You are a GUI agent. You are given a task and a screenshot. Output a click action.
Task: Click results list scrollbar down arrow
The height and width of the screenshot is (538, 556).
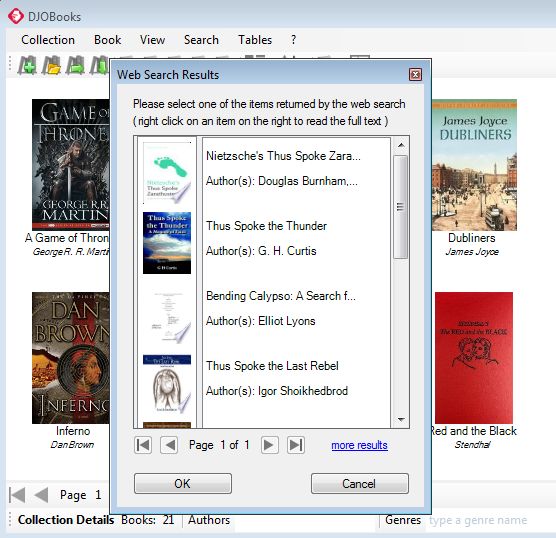point(401,420)
